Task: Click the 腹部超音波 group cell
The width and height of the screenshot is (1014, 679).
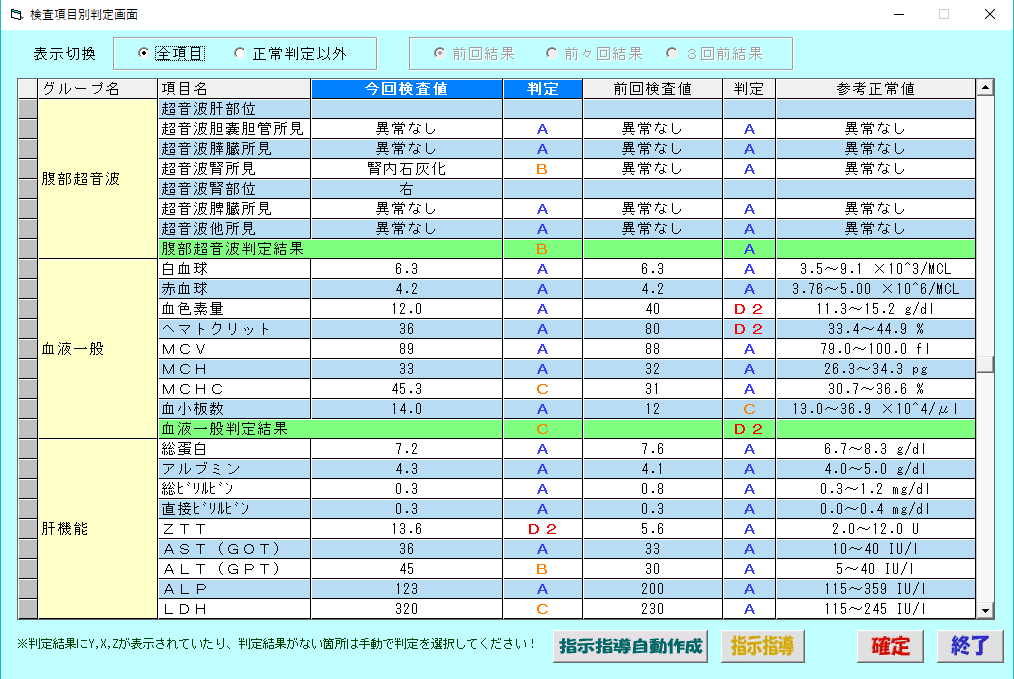Action: point(98,178)
